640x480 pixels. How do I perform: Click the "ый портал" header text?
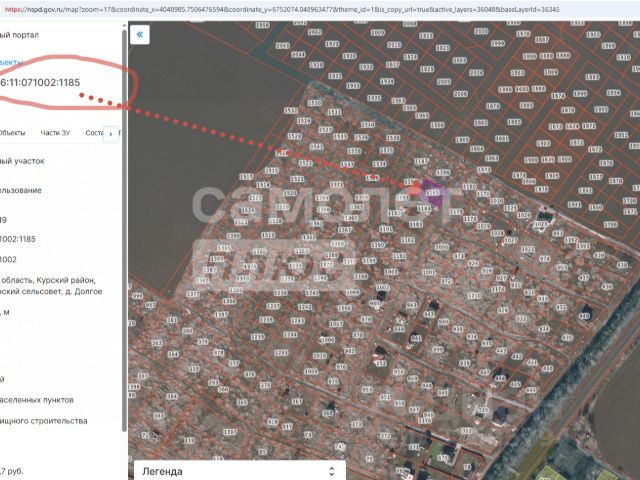(x=19, y=35)
